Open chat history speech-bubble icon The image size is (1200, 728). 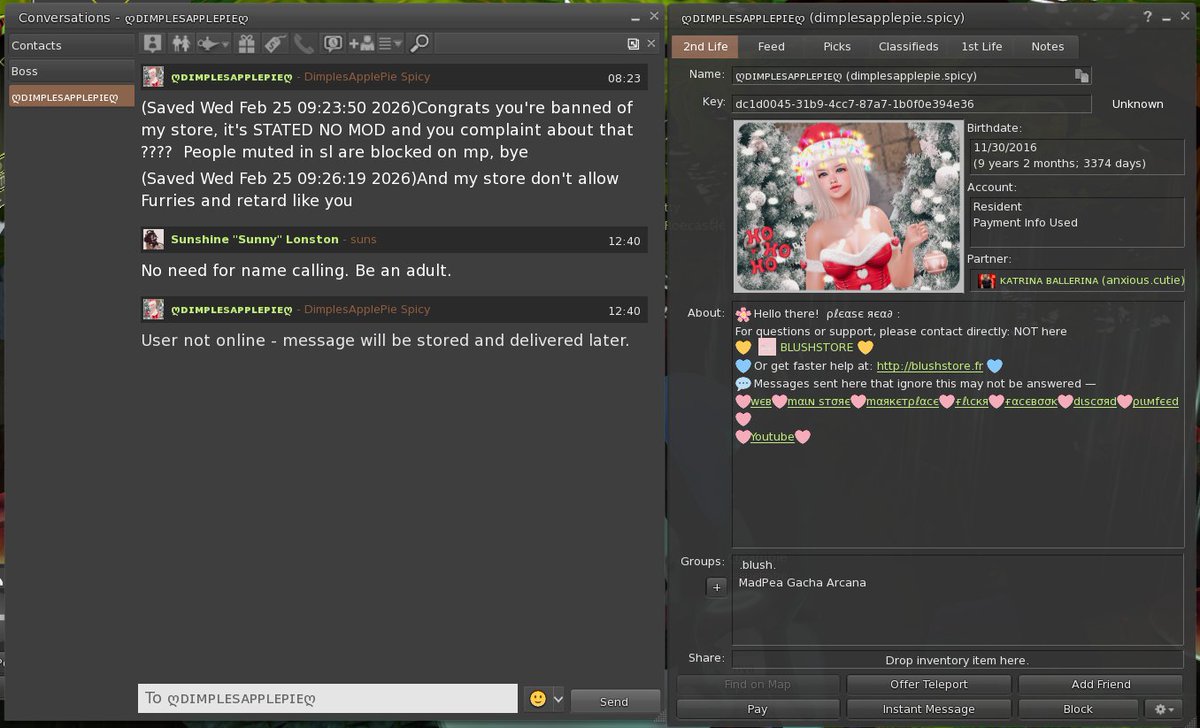click(332, 43)
